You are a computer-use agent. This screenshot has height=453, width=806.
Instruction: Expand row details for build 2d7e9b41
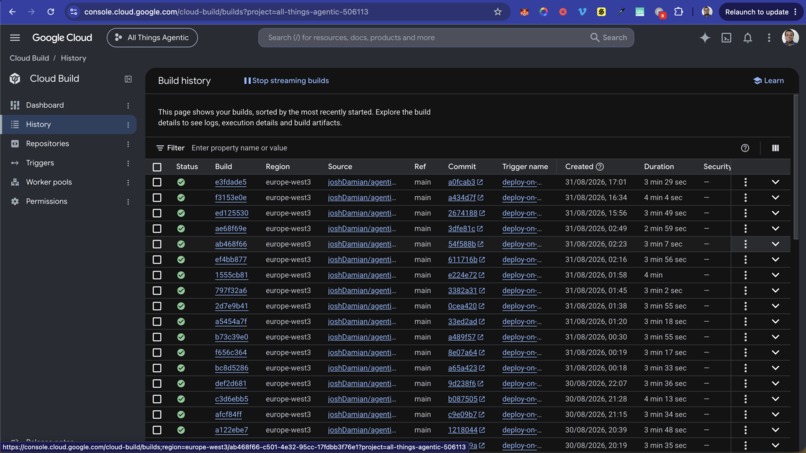[x=775, y=306]
